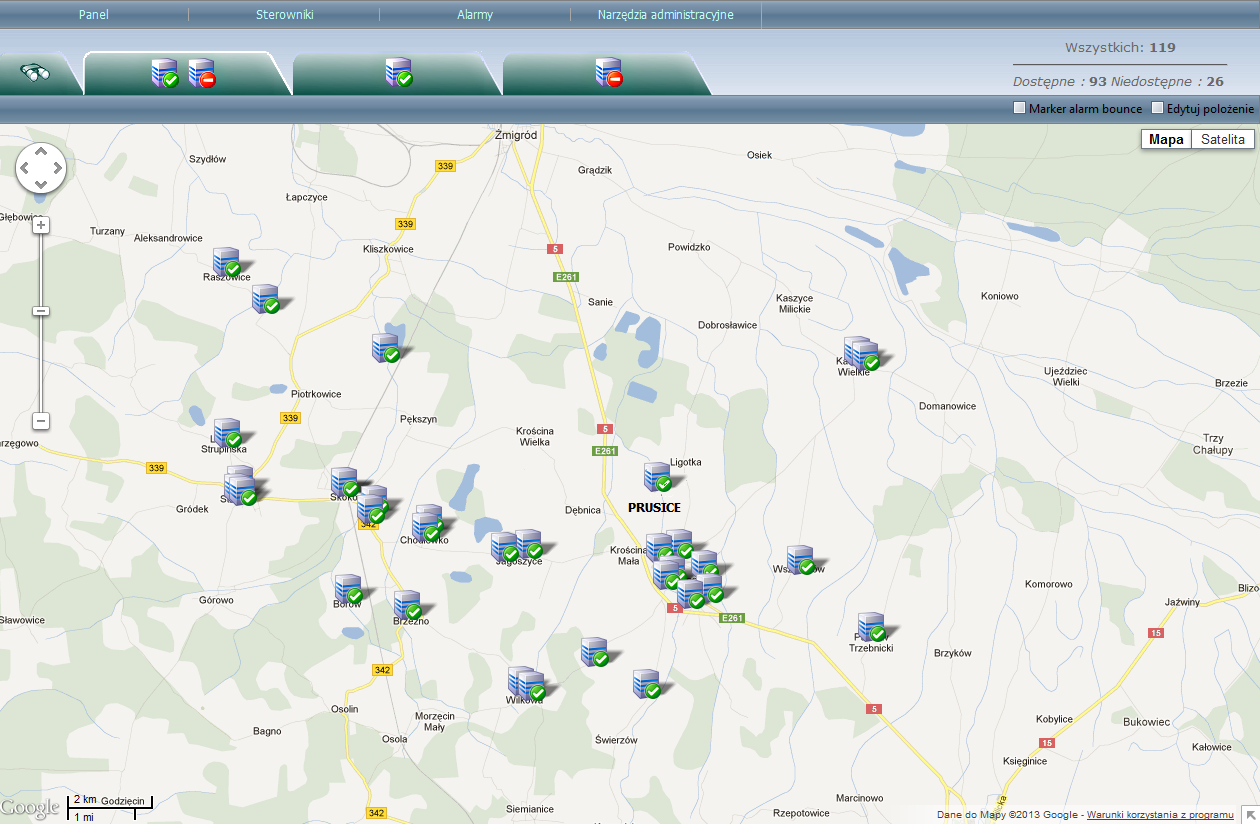Select controller marker north of Pększyn
1260x824 pixels.
click(387, 349)
